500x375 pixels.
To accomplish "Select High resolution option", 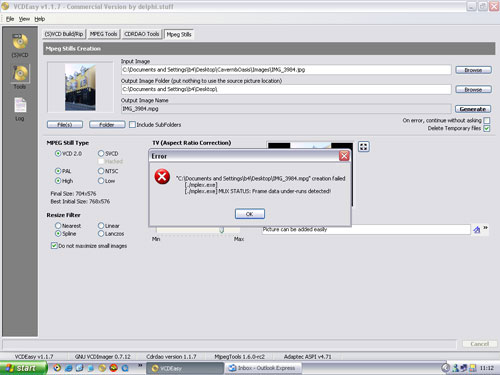I will pyautogui.click(x=58, y=181).
